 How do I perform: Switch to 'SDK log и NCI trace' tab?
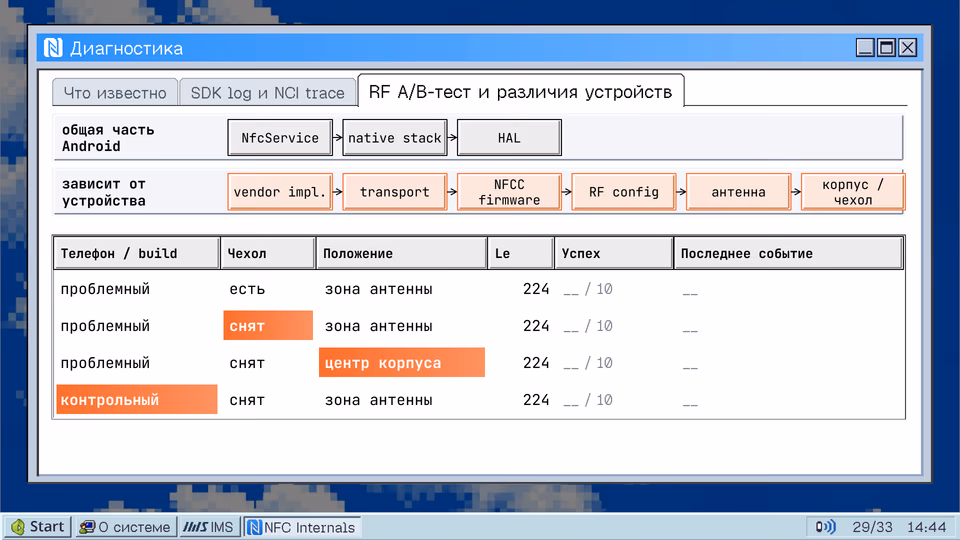pos(268,92)
